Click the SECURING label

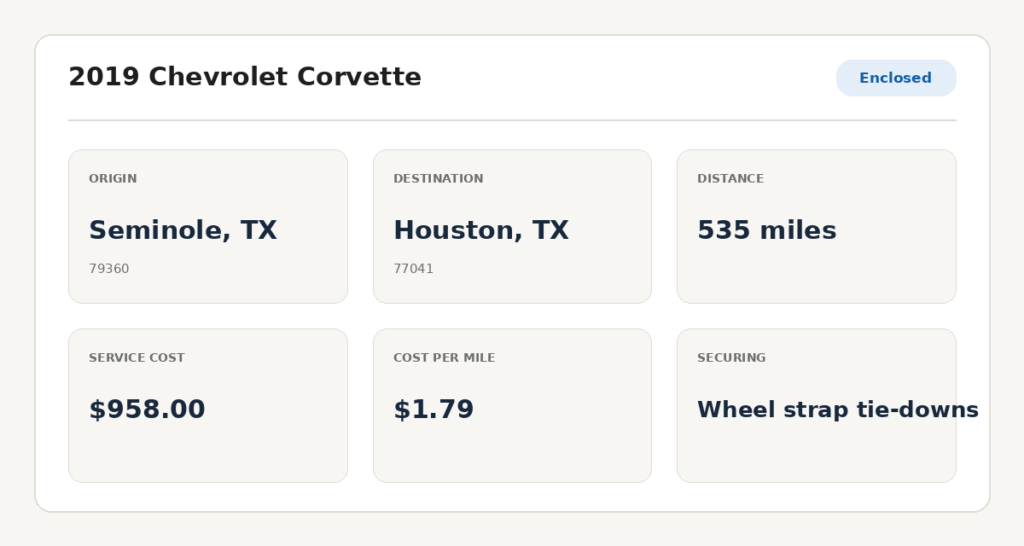(731, 357)
